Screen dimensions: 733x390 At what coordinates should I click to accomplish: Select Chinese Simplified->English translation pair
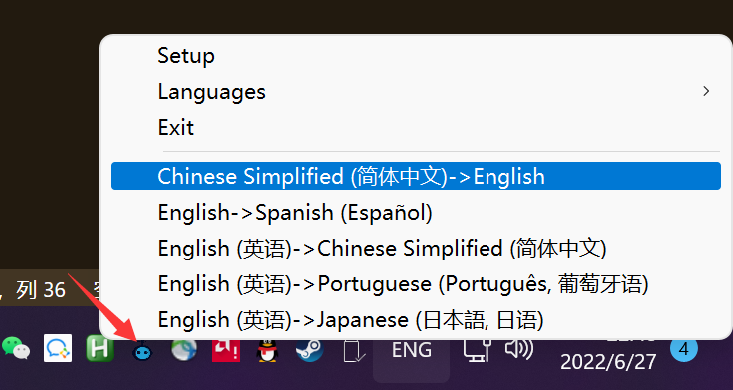click(x=416, y=176)
